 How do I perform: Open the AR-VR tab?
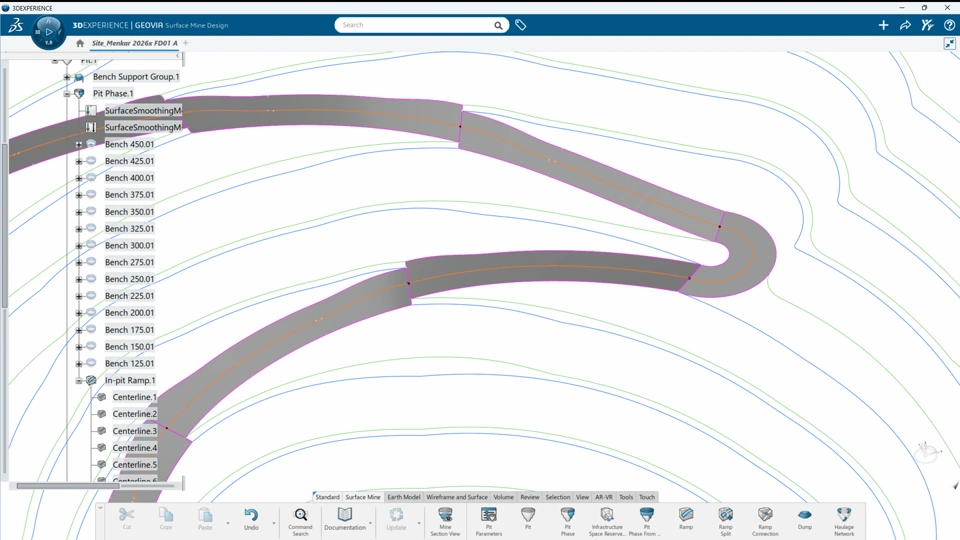pyautogui.click(x=604, y=497)
